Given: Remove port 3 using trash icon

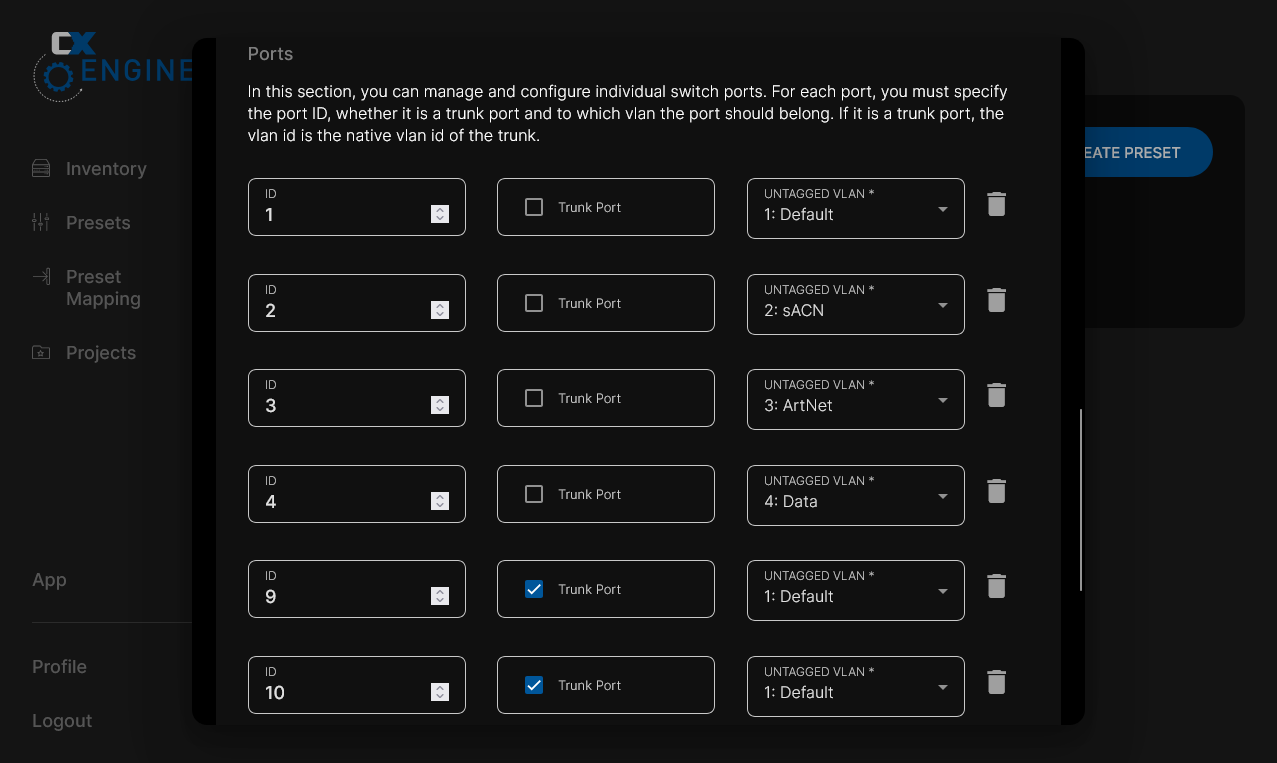Looking at the screenshot, I should pyautogui.click(x=996, y=395).
